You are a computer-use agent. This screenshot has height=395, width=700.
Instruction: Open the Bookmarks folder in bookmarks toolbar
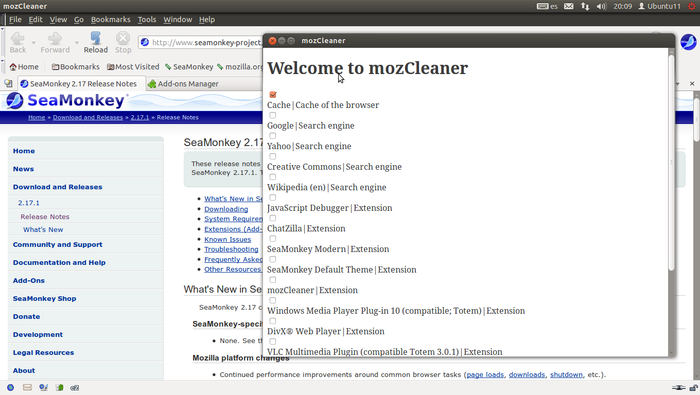75,67
